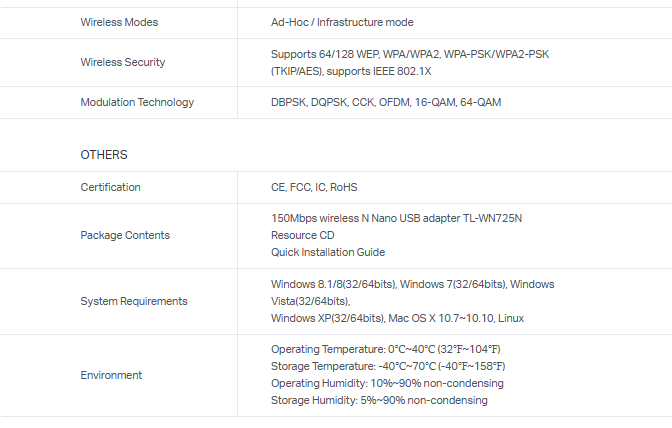
Task: Click the Operating Temperature line
Action: coord(385,349)
